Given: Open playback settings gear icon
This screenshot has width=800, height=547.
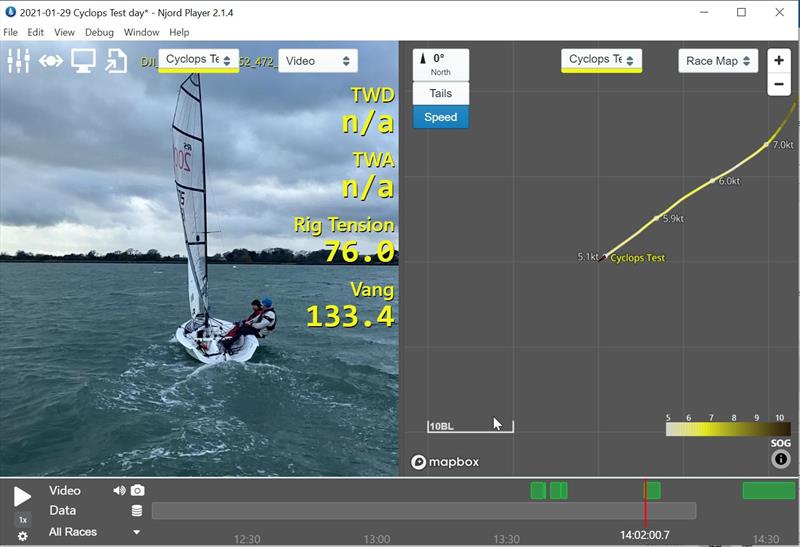Looking at the screenshot, I should coord(22,536).
